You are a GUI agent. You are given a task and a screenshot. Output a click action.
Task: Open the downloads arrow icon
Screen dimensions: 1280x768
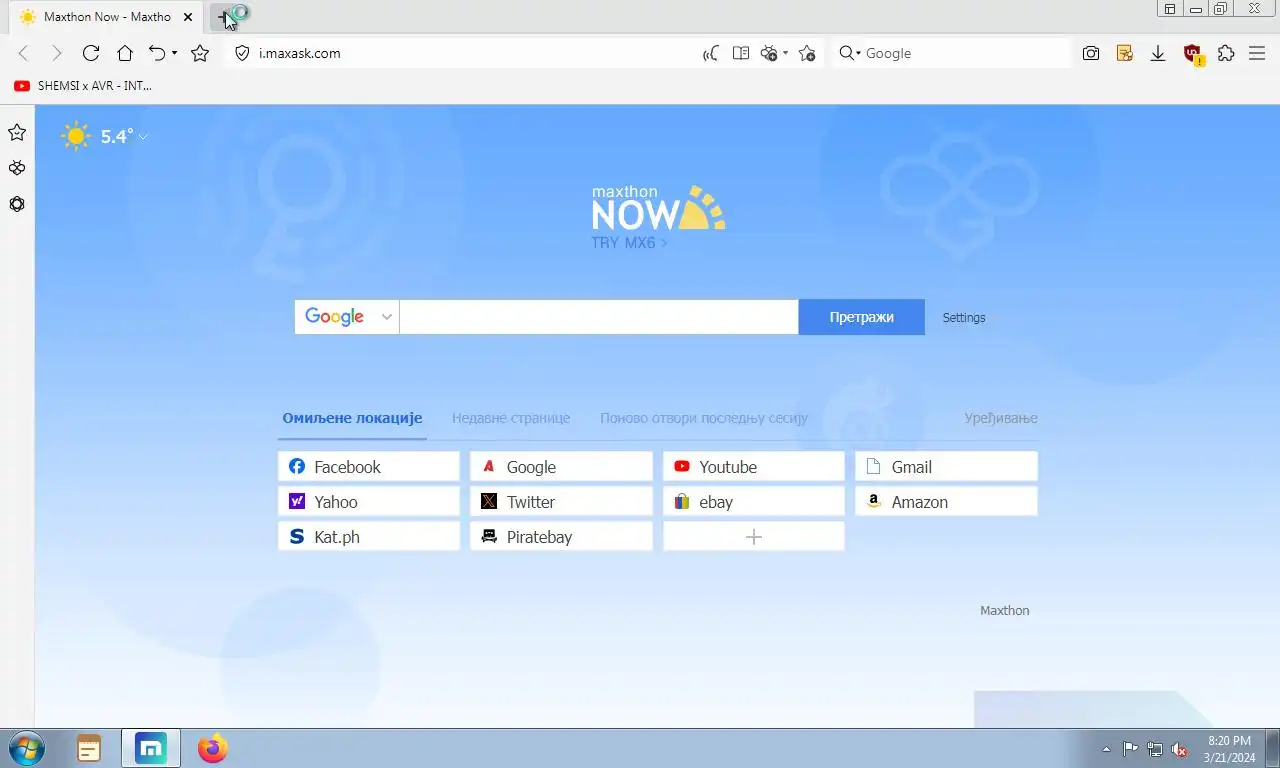pos(1158,53)
